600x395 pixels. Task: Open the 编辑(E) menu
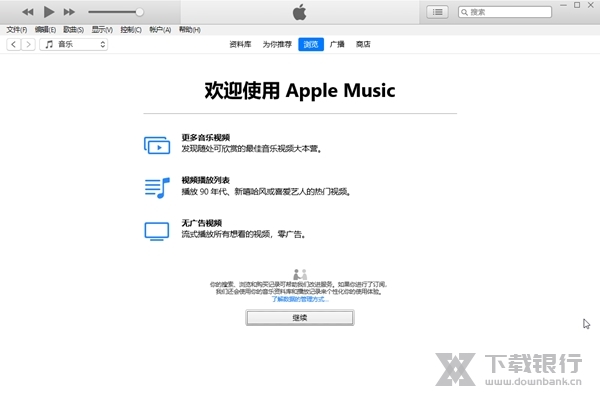click(x=45, y=29)
